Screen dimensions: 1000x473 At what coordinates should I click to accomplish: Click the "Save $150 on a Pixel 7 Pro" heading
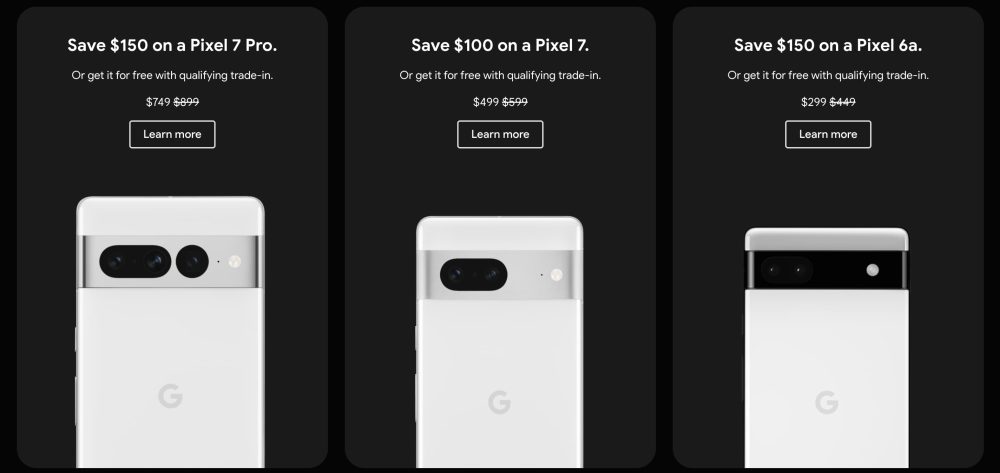(x=172, y=45)
